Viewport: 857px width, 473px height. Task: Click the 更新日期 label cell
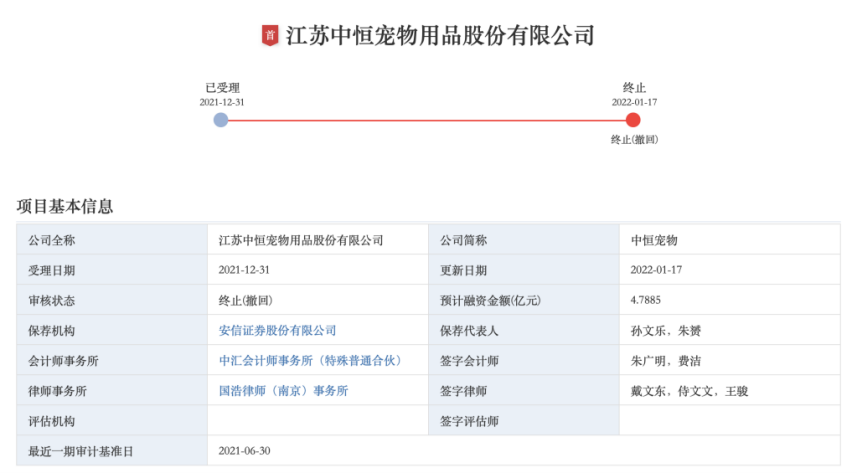click(524, 270)
